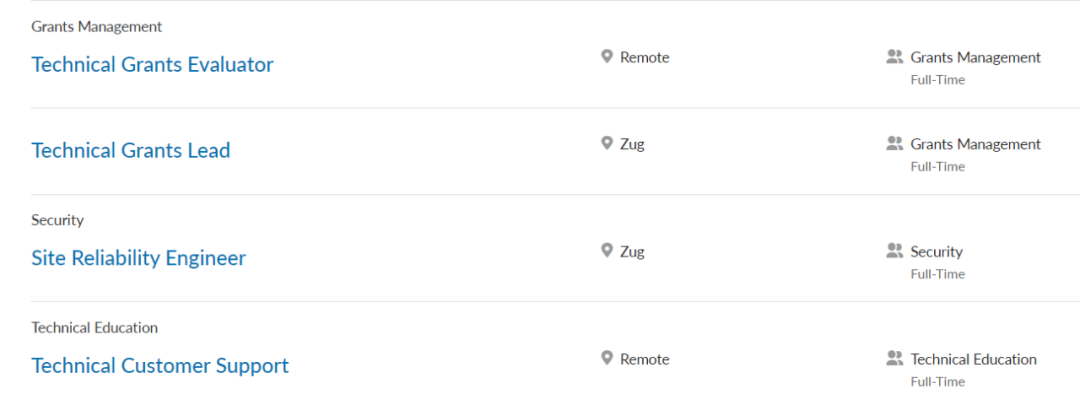Click Zug location text for Technical Grants Lead
This screenshot has width=1080, height=416.
tap(632, 144)
